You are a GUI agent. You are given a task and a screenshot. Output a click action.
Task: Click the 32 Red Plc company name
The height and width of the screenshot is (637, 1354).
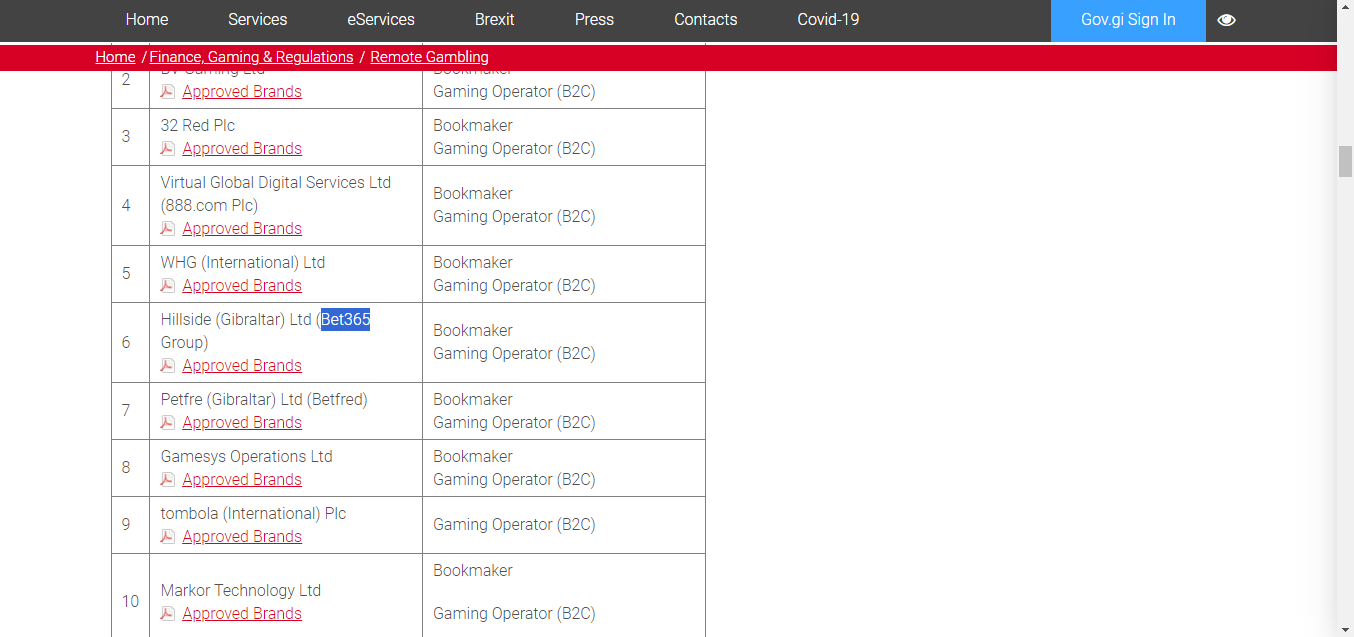(x=198, y=125)
